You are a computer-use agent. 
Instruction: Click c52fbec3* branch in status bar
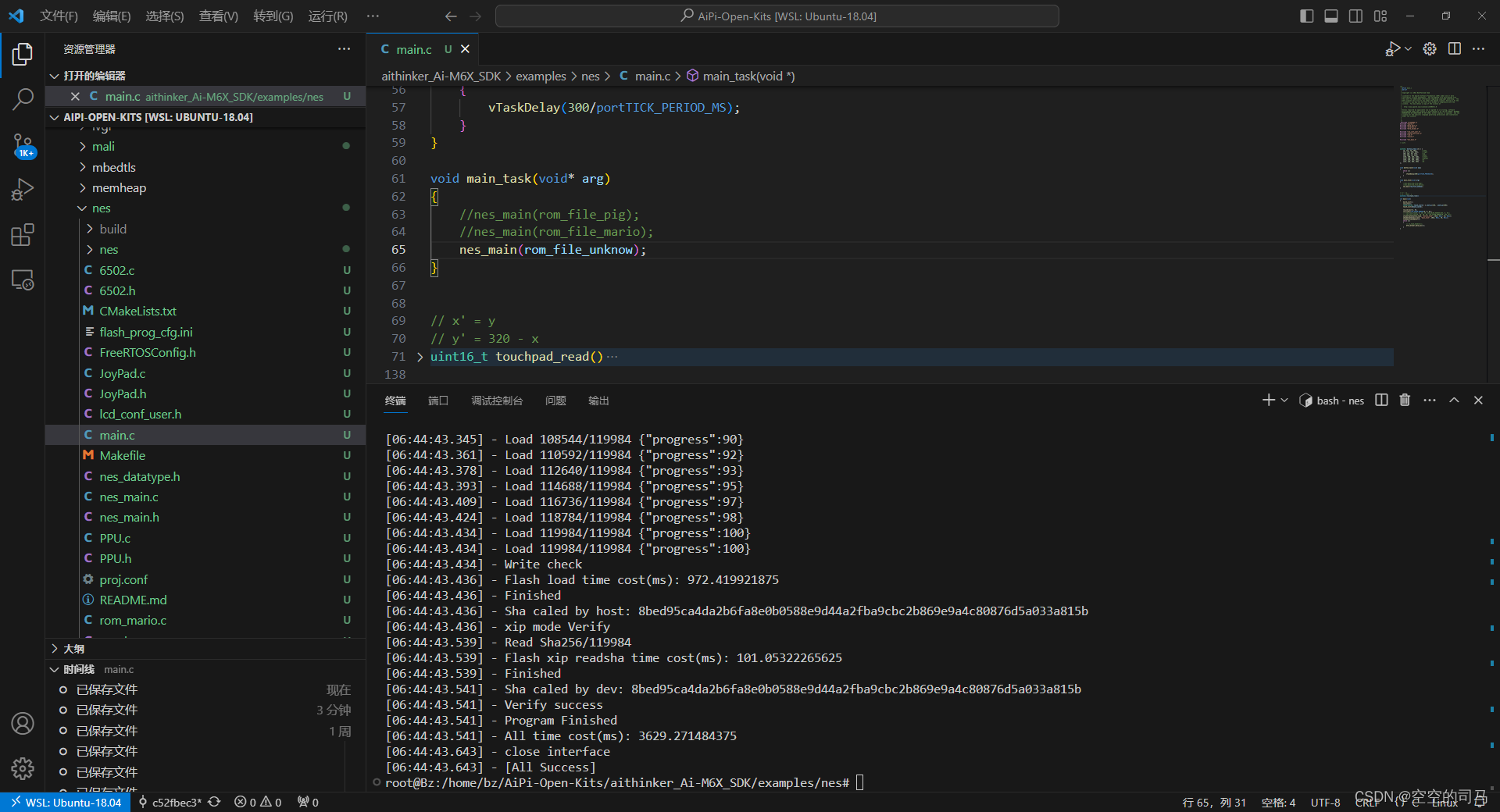coord(170,802)
